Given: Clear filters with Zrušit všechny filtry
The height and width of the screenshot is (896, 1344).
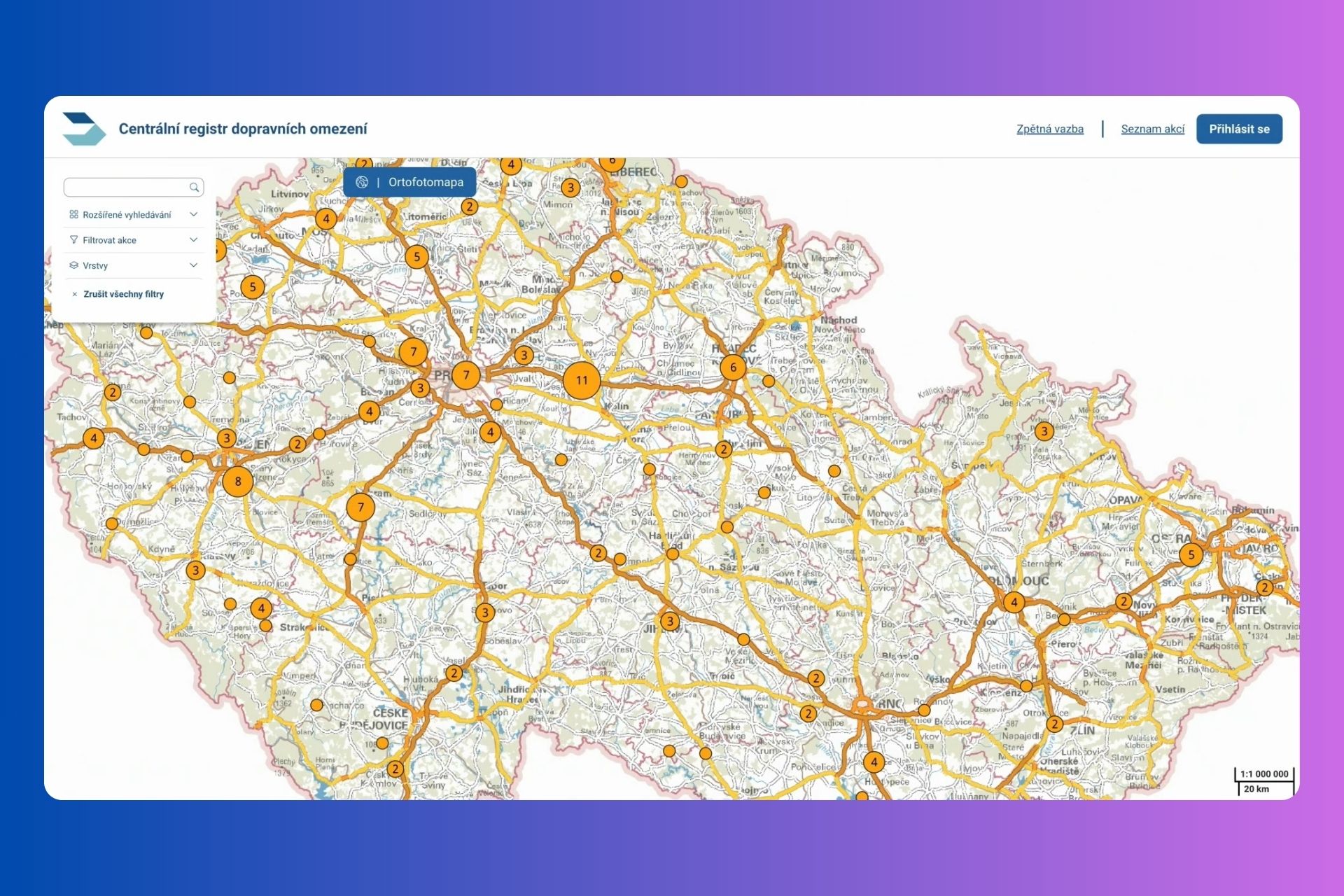Looking at the screenshot, I should [123, 295].
